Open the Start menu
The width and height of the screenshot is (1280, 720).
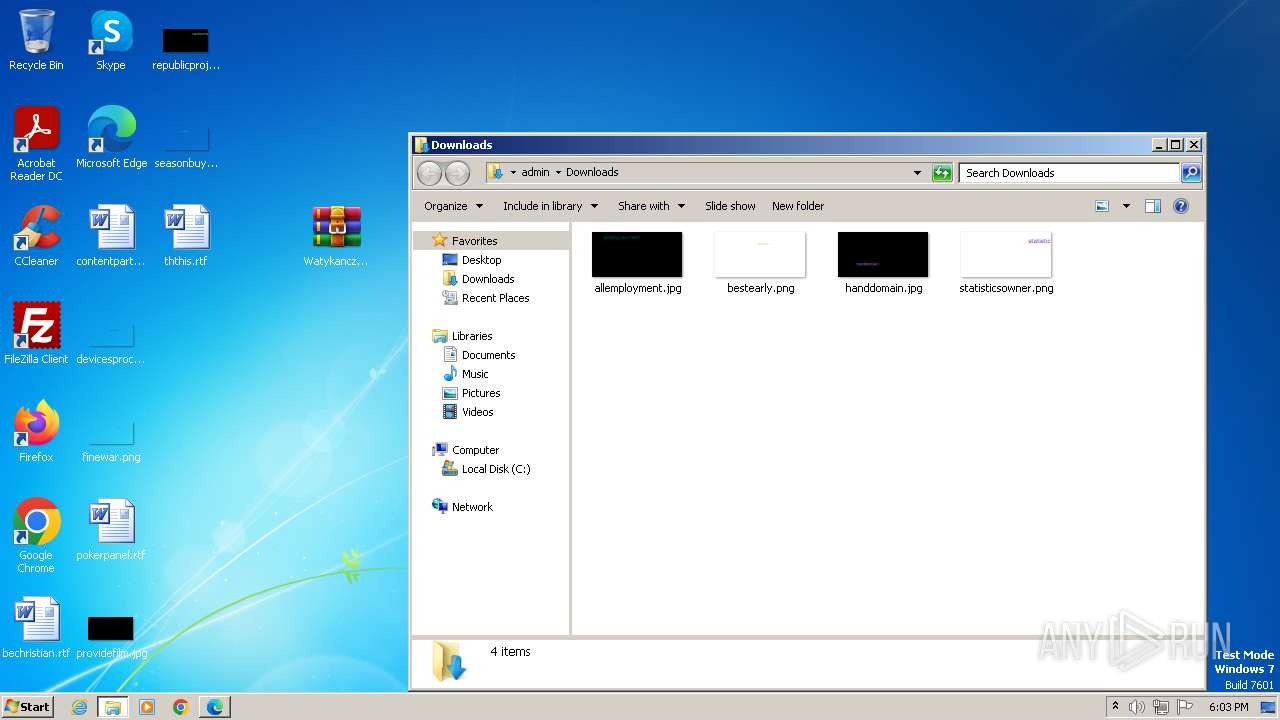tap(28, 706)
